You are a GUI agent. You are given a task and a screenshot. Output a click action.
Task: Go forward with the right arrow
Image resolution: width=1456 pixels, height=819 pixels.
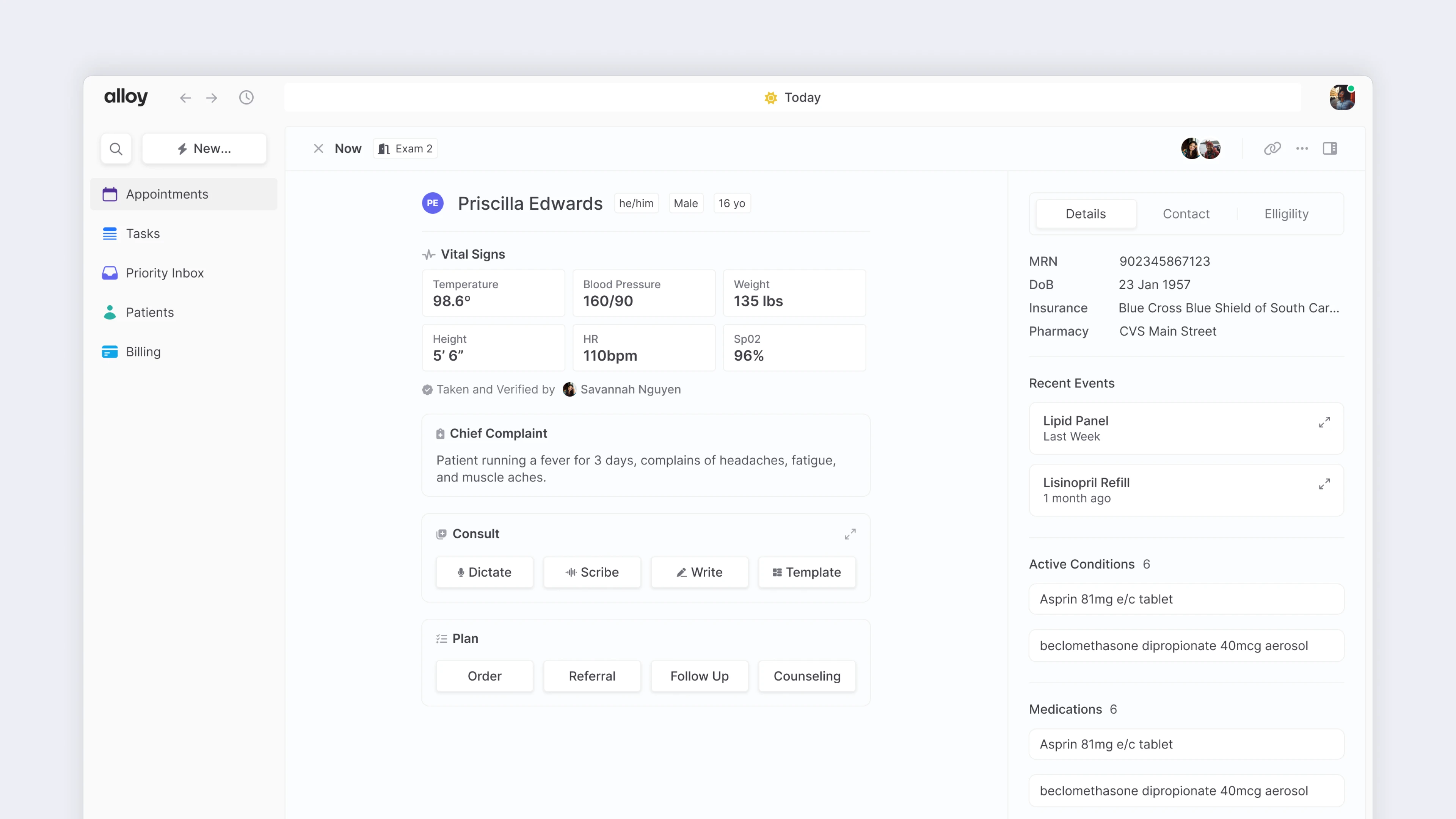tap(212, 98)
